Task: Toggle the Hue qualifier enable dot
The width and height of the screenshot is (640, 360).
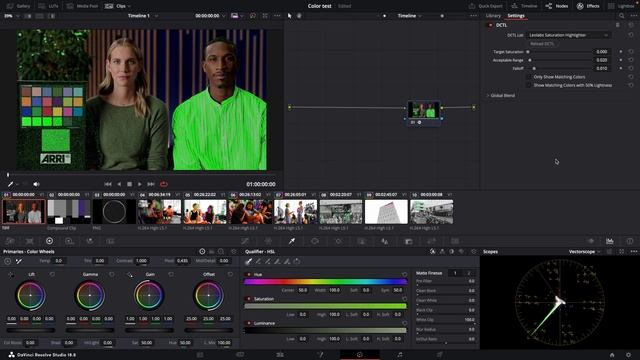Action: (249, 275)
